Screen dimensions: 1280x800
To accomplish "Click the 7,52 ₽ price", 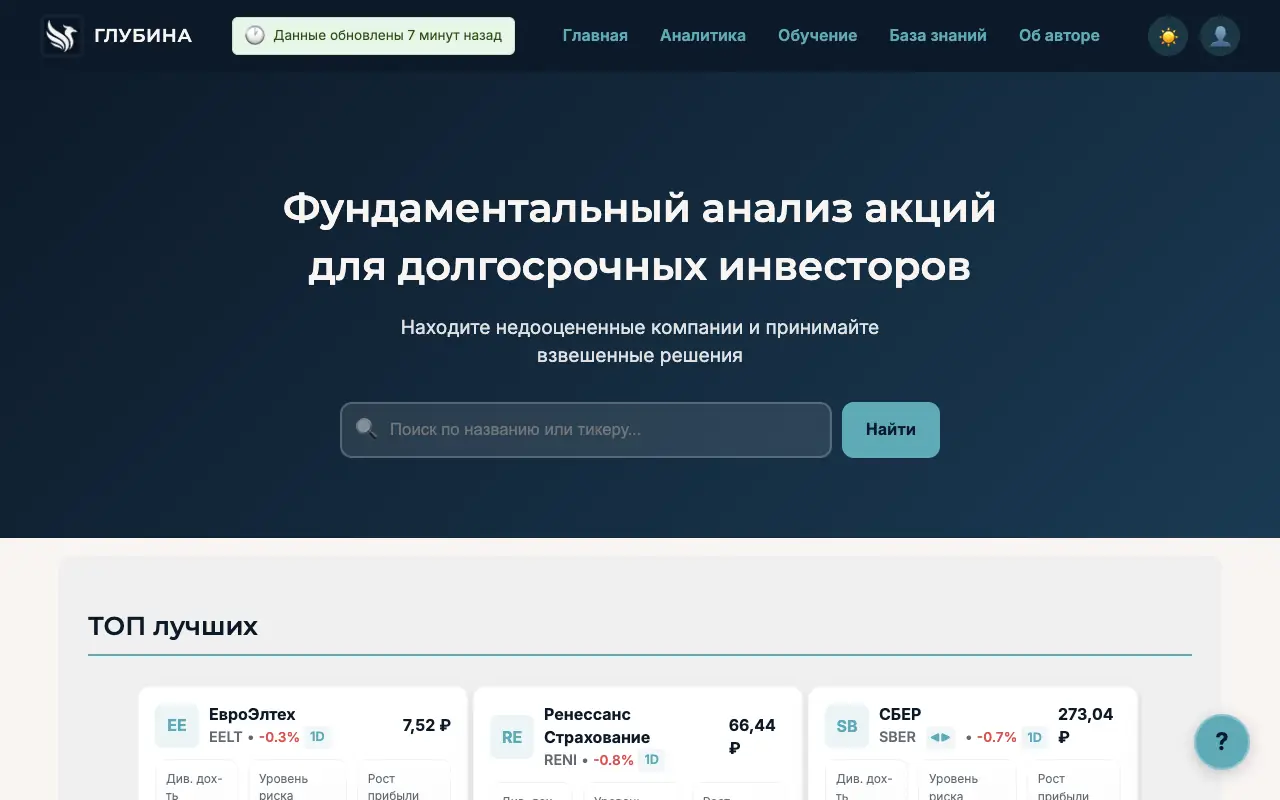I will click(x=426, y=726).
